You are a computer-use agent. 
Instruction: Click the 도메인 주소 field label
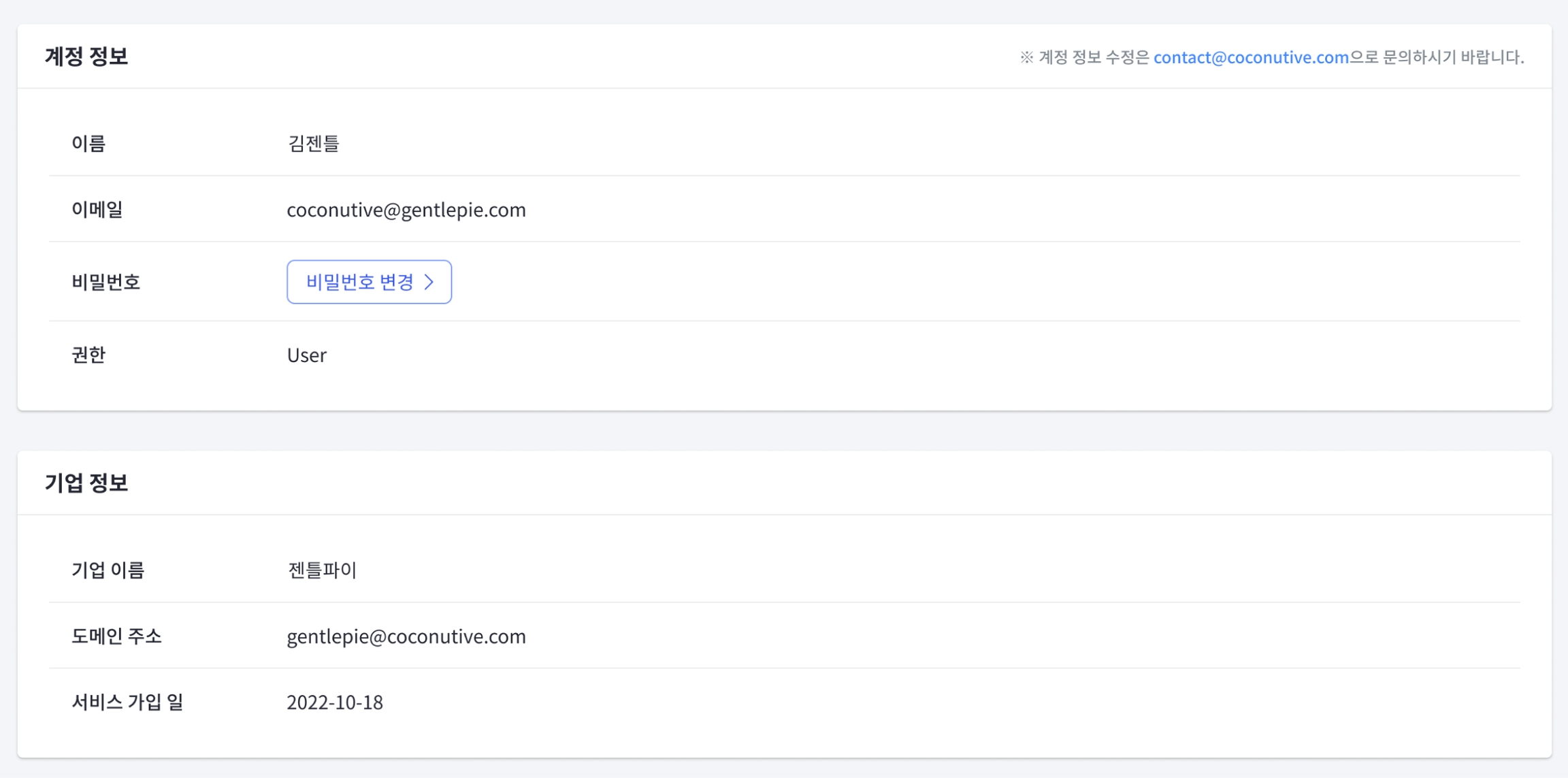tap(116, 636)
